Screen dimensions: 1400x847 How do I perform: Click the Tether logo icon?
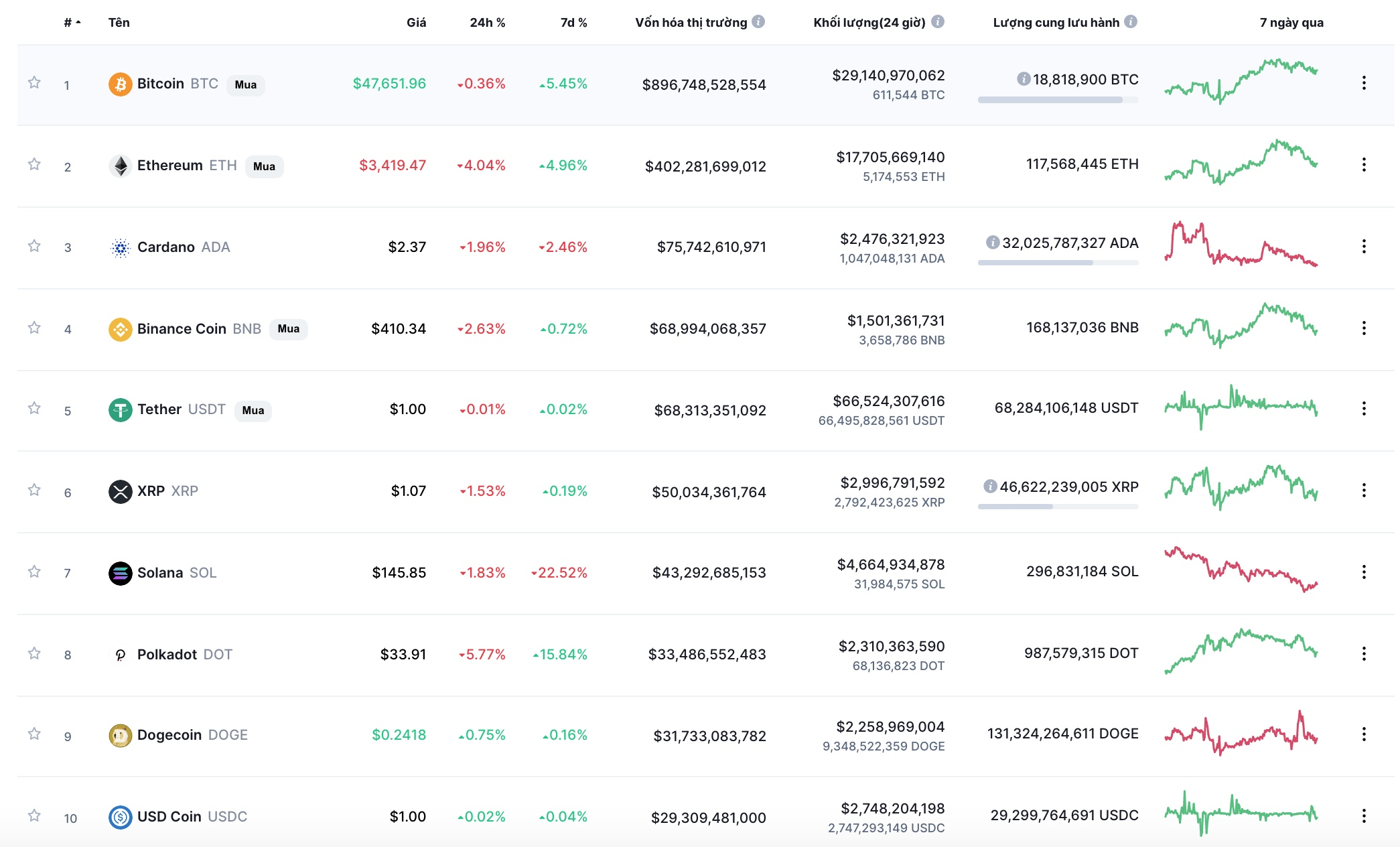(x=121, y=410)
